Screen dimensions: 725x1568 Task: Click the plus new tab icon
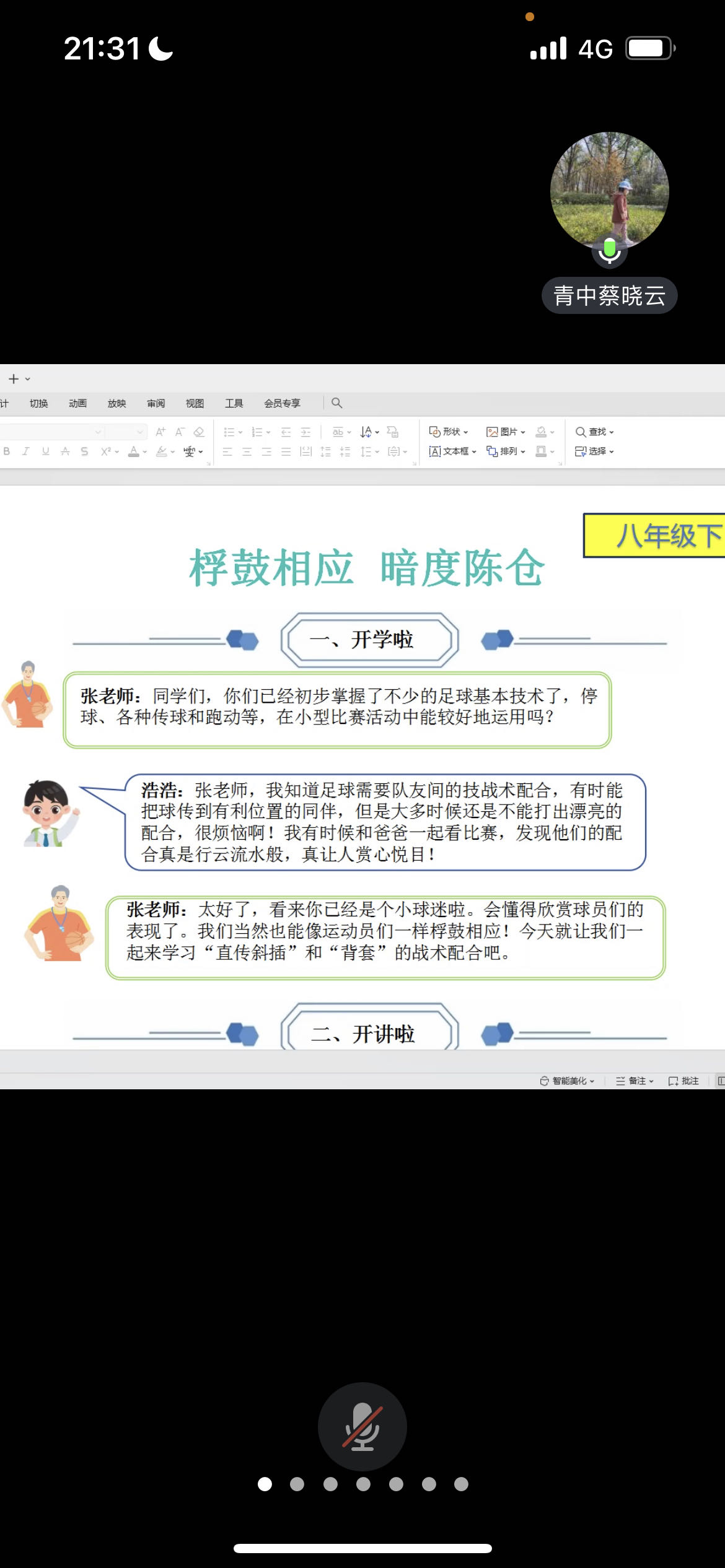14,378
